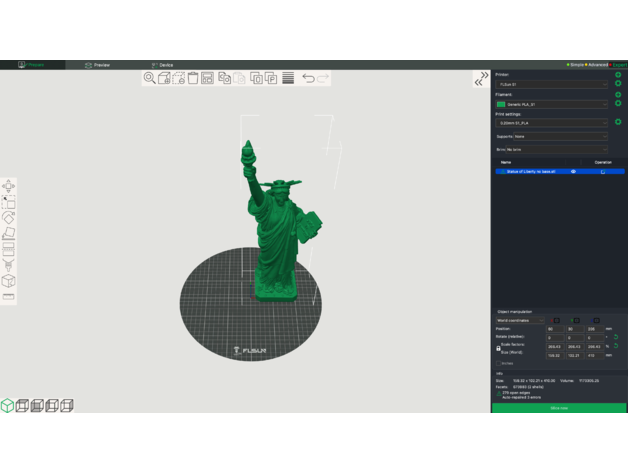
Task: Click the trash can delete icon
Action: tap(192, 78)
